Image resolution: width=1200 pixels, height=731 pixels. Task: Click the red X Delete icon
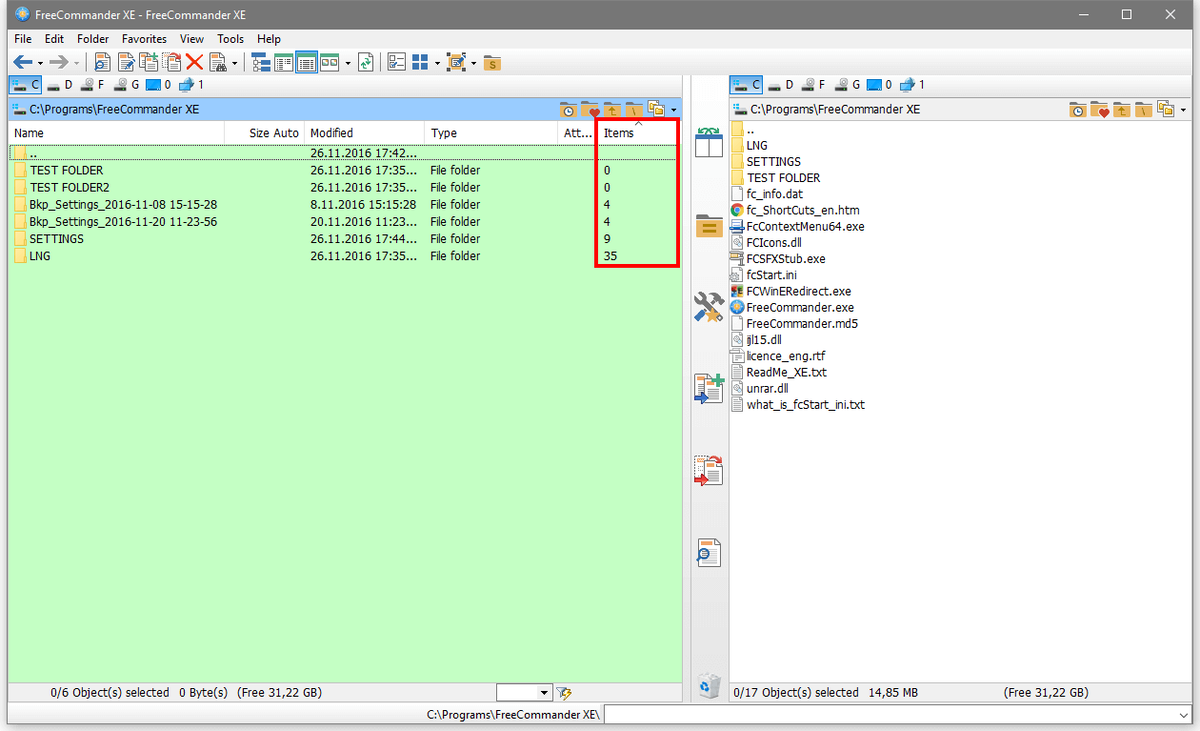click(194, 62)
